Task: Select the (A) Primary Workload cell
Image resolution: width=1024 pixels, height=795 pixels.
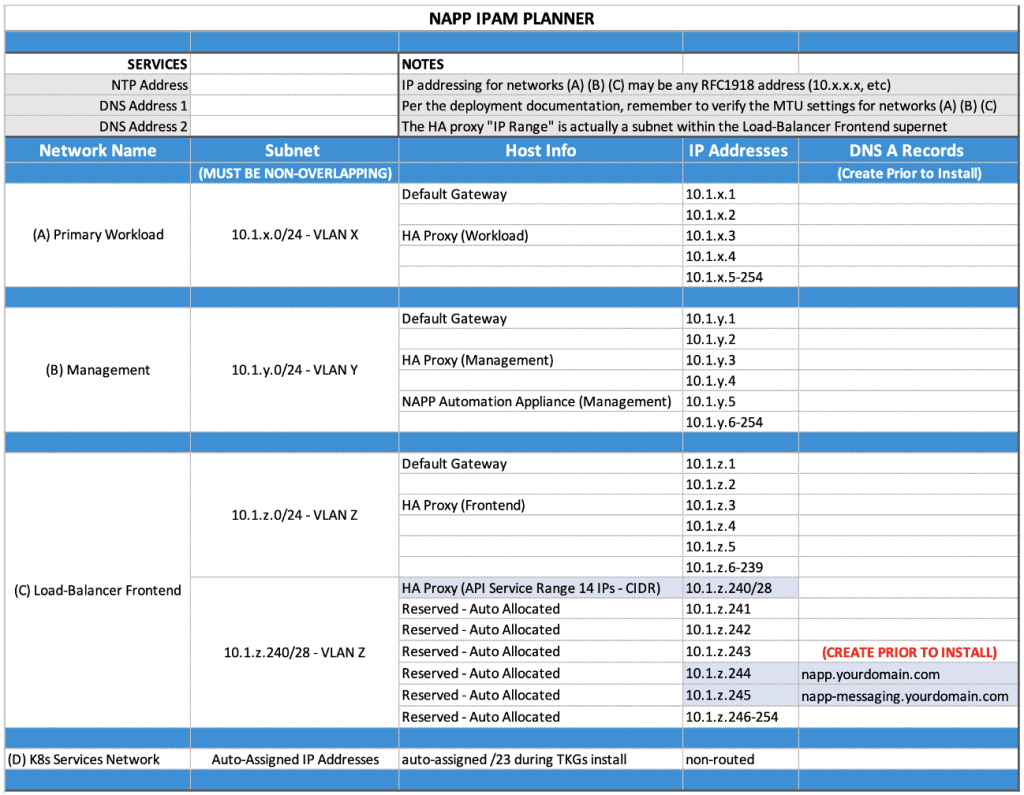Action: [x=97, y=235]
